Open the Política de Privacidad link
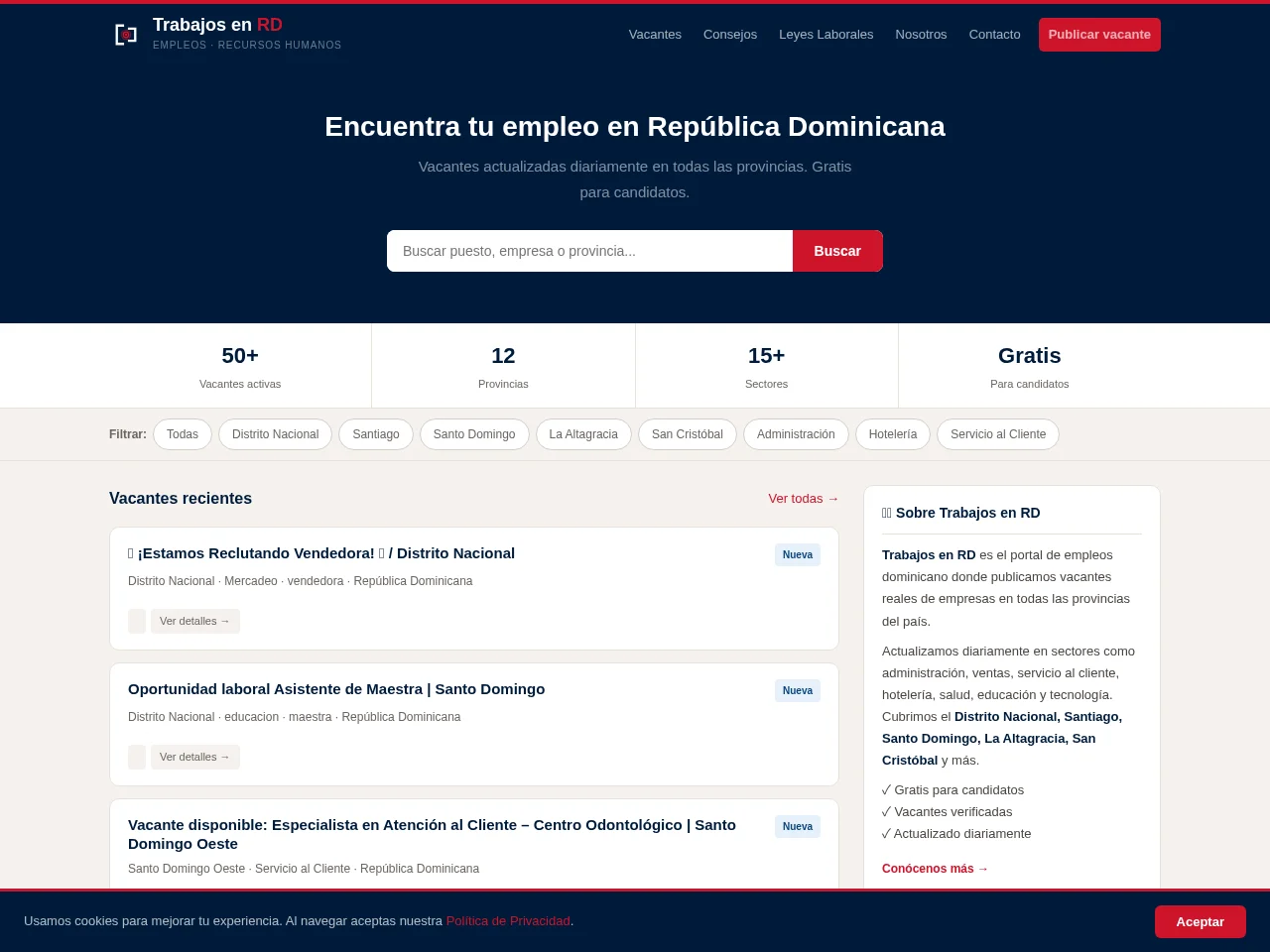 click(508, 921)
